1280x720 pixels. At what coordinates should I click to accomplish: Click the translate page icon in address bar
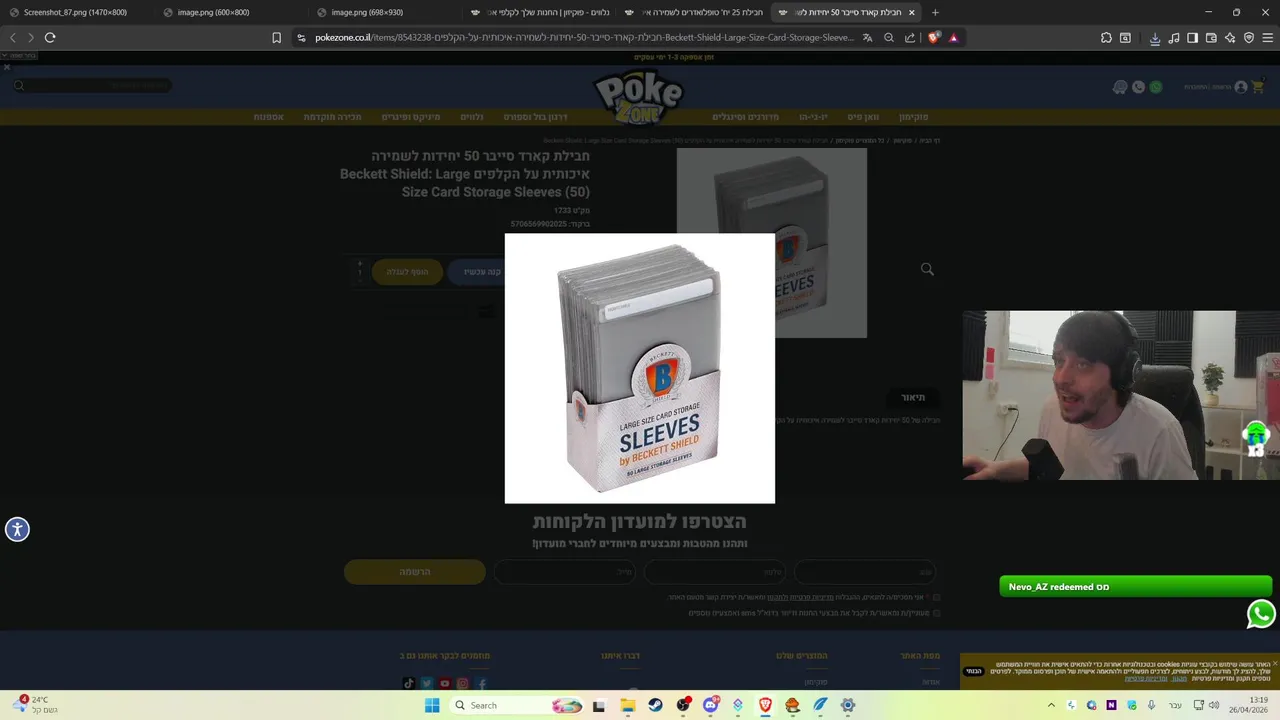tap(867, 38)
